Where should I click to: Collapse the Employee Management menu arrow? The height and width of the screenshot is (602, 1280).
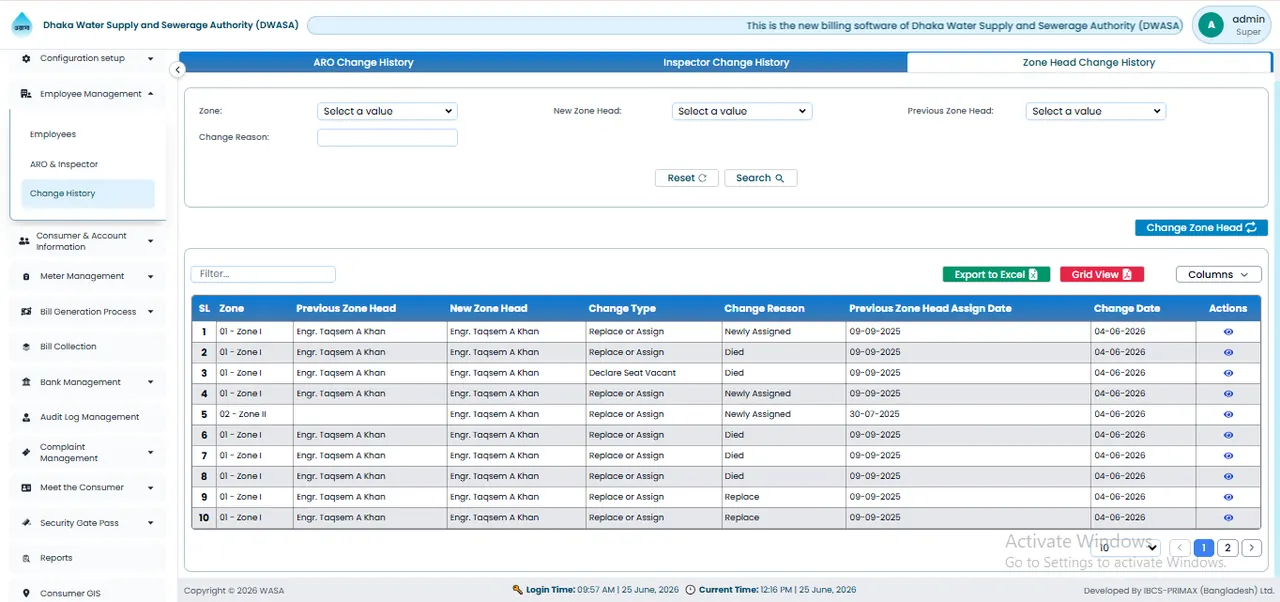click(x=150, y=94)
